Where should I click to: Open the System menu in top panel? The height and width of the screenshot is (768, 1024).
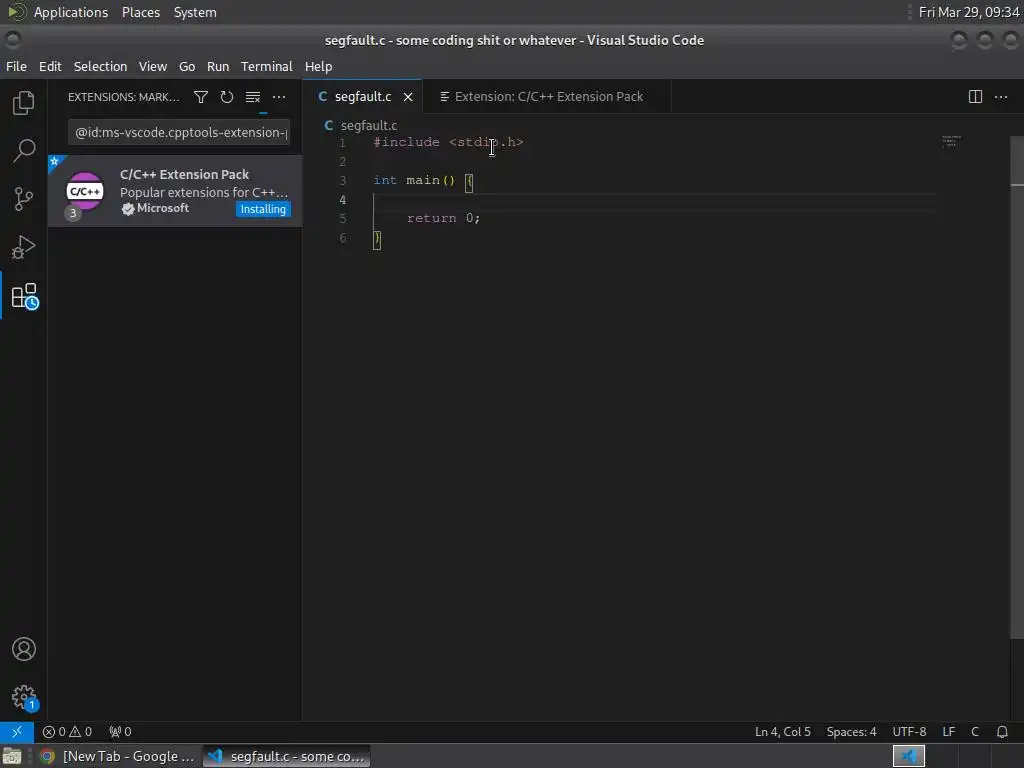pos(195,12)
